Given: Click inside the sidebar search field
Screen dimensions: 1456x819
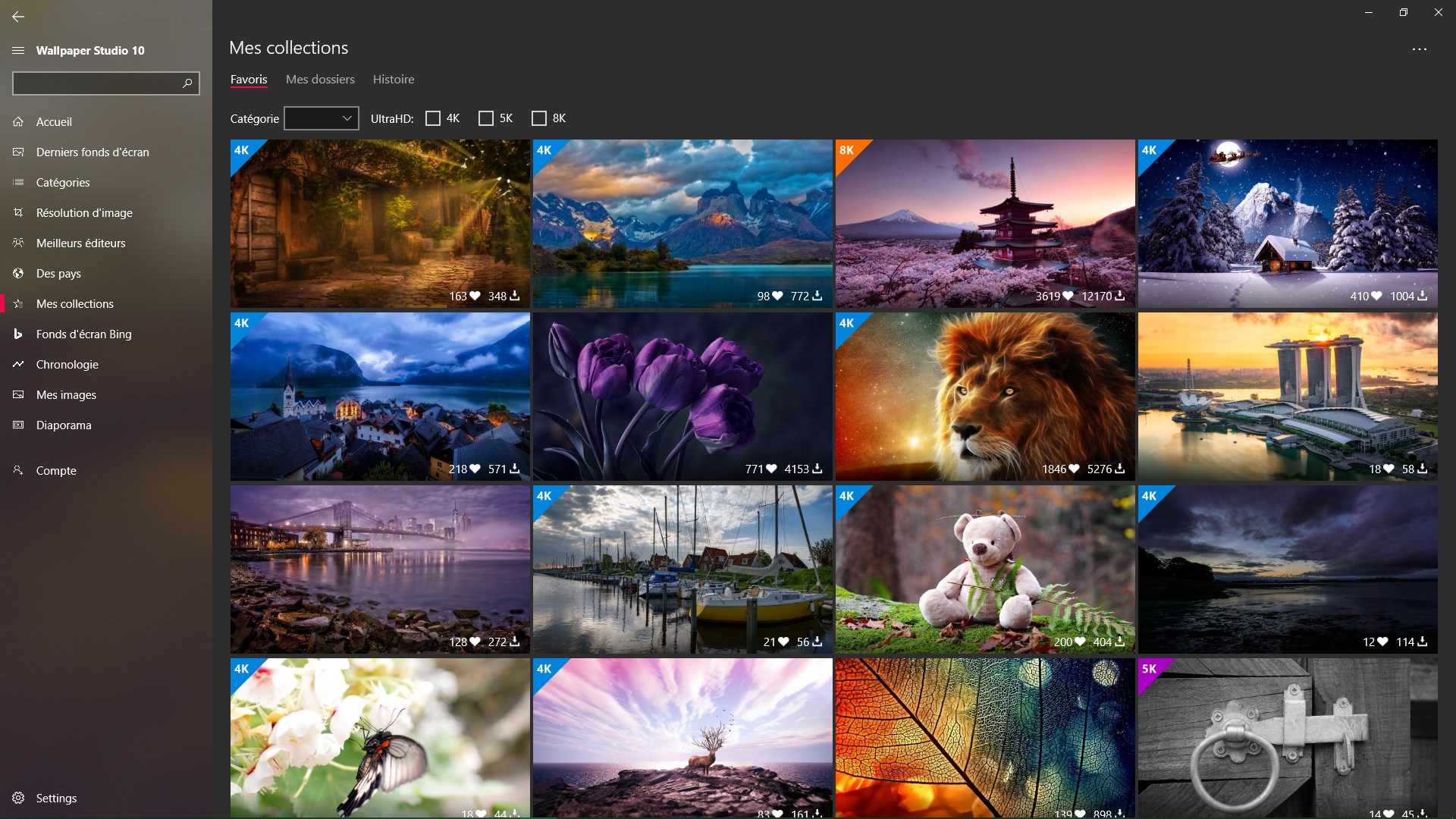Looking at the screenshot, I should [95, 83].
